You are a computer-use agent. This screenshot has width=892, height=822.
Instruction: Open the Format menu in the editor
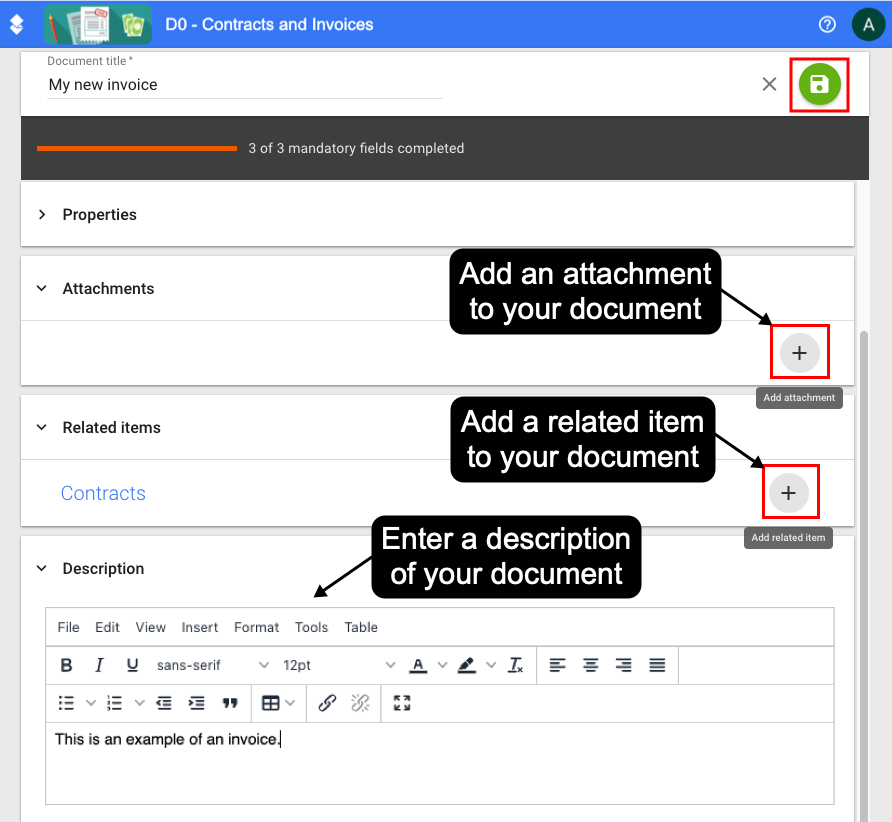point(256,627)
